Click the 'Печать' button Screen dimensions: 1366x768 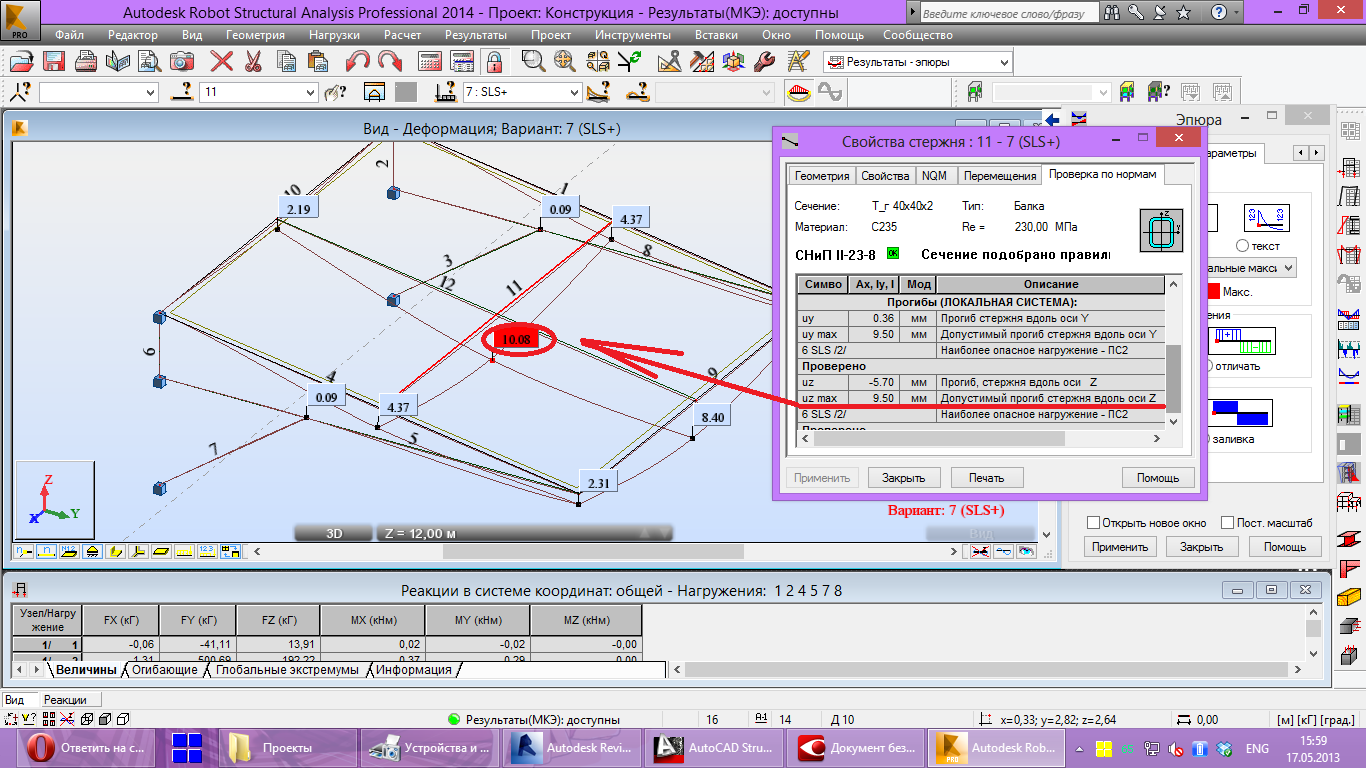click(987, 478)
